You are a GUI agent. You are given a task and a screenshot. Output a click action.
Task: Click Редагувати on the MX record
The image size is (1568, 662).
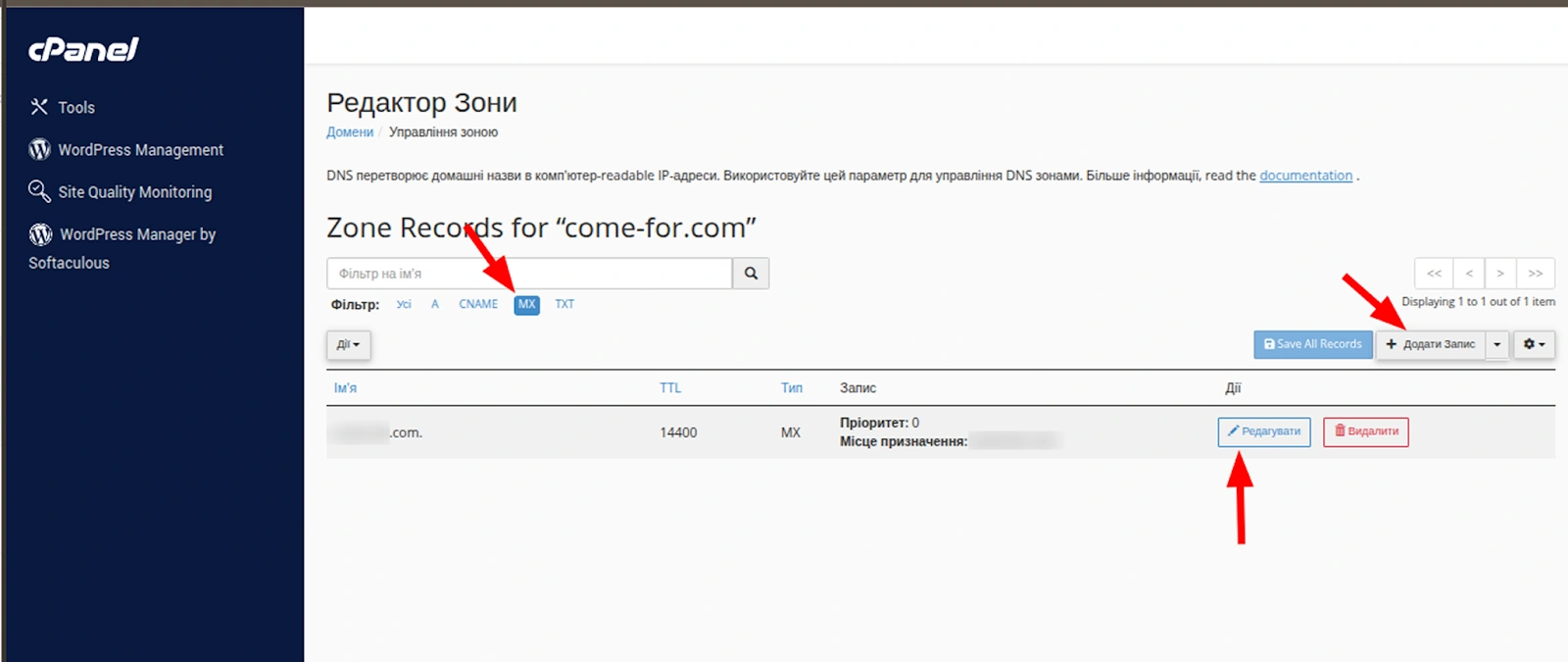pyautogui.click(x=1264, y=432)
